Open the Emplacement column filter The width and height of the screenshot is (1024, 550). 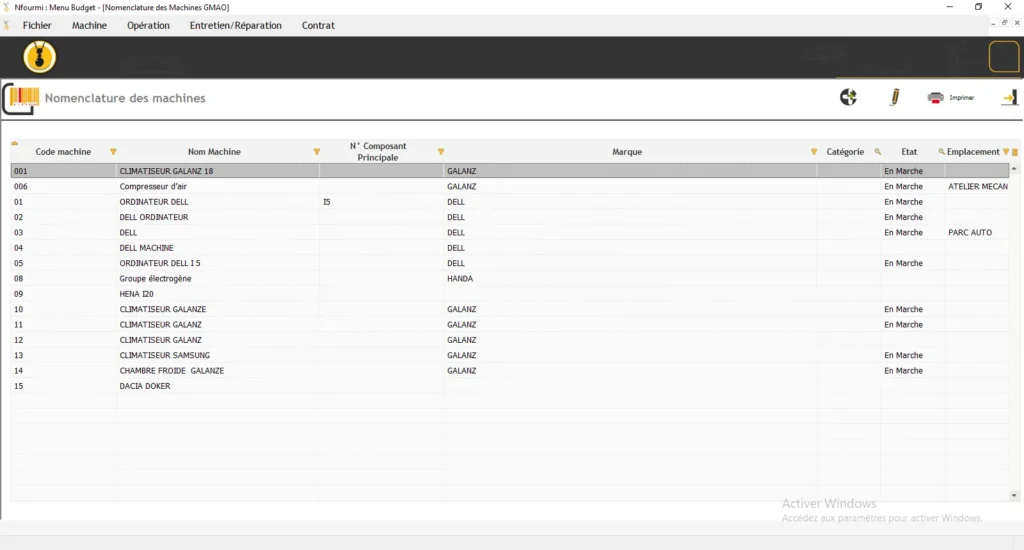point(1006,152)
